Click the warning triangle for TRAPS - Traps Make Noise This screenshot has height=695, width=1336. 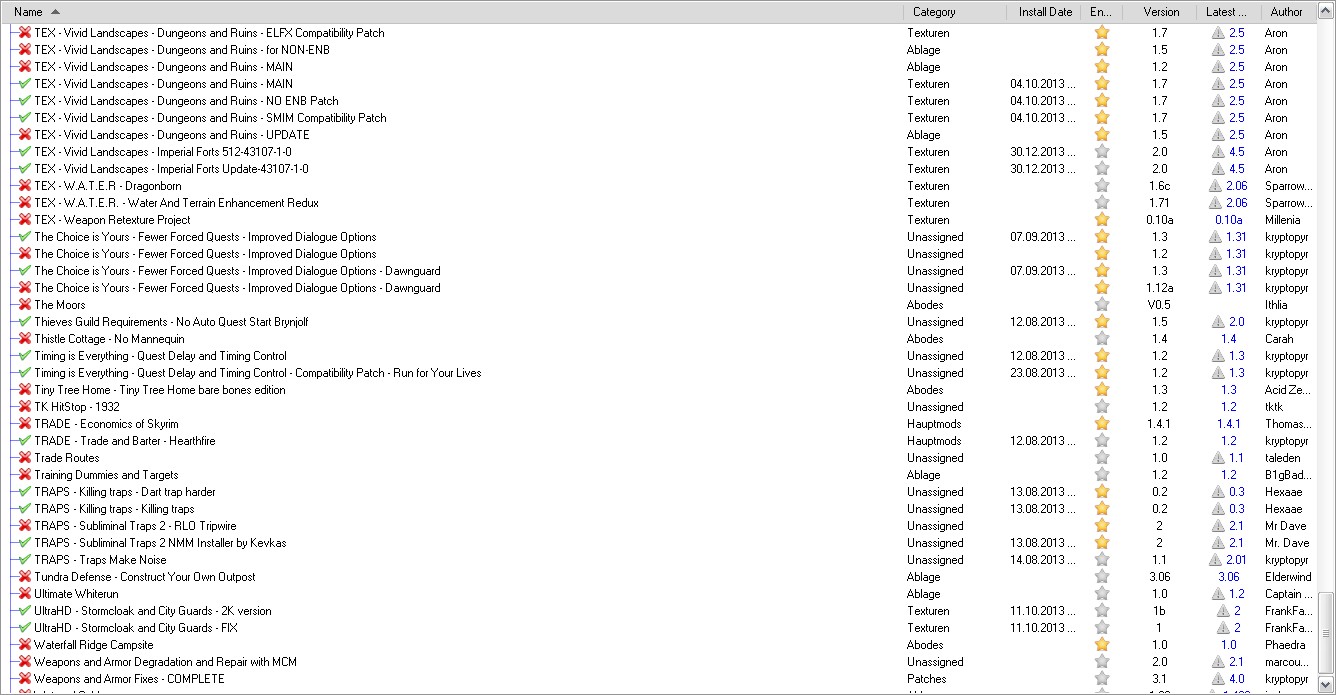(1217, 560)
